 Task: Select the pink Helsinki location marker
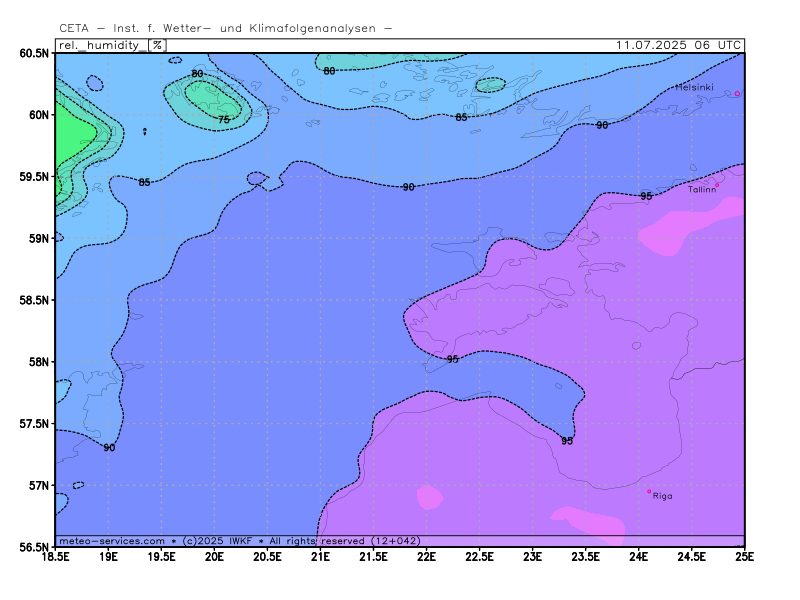pos(737,94)
